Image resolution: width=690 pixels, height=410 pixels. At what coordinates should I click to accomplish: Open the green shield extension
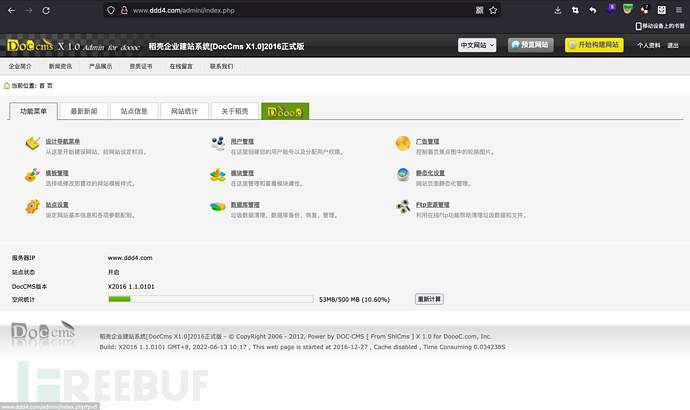tap(628, 9)
